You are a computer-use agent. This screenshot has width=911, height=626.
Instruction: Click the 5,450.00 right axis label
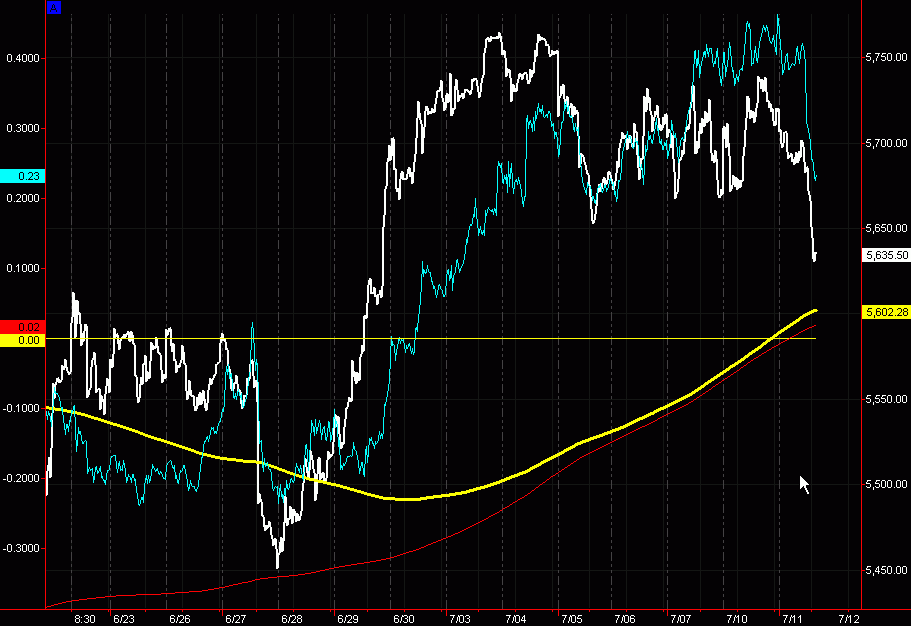coord(886,570)
